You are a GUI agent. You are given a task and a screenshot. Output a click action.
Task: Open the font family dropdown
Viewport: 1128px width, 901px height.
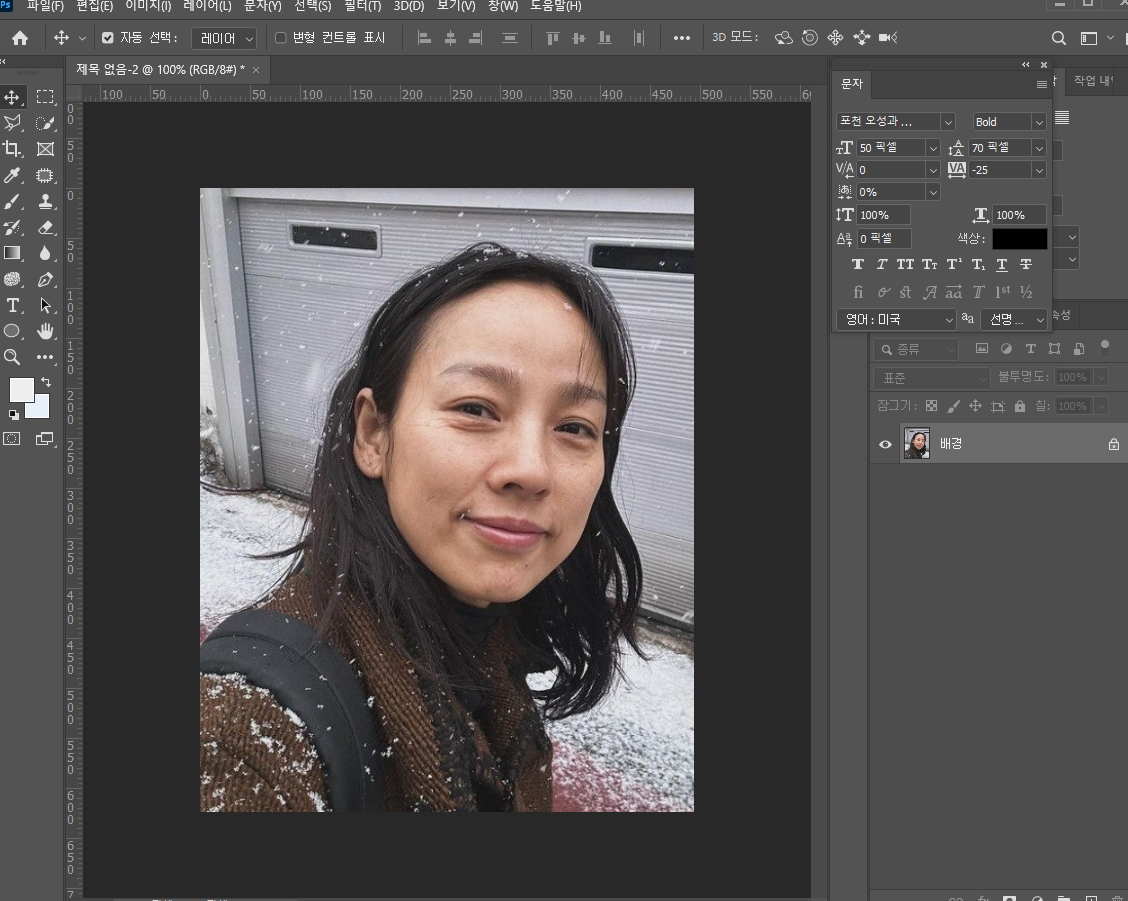948,122
